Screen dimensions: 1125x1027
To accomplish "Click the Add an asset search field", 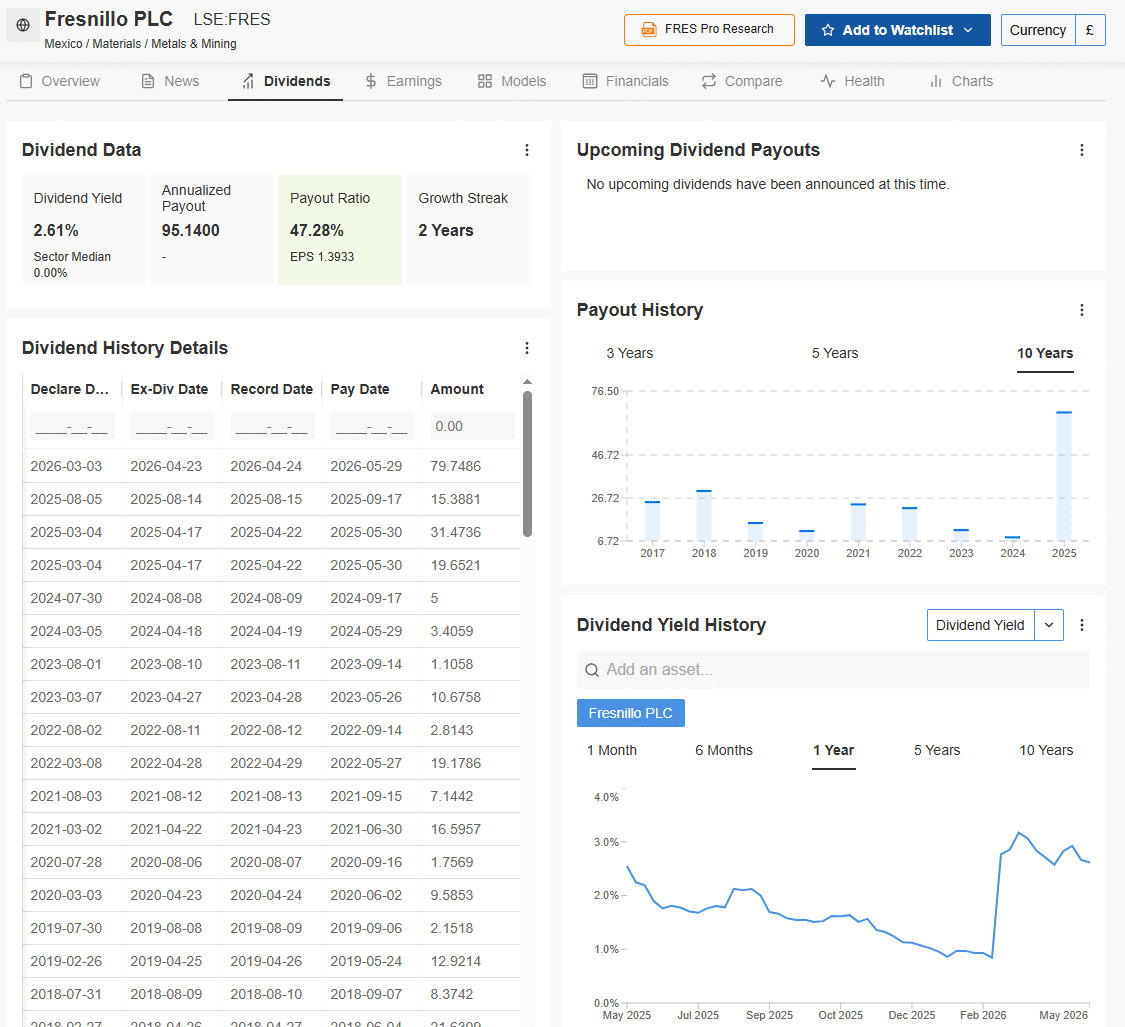I will (833, 670).
